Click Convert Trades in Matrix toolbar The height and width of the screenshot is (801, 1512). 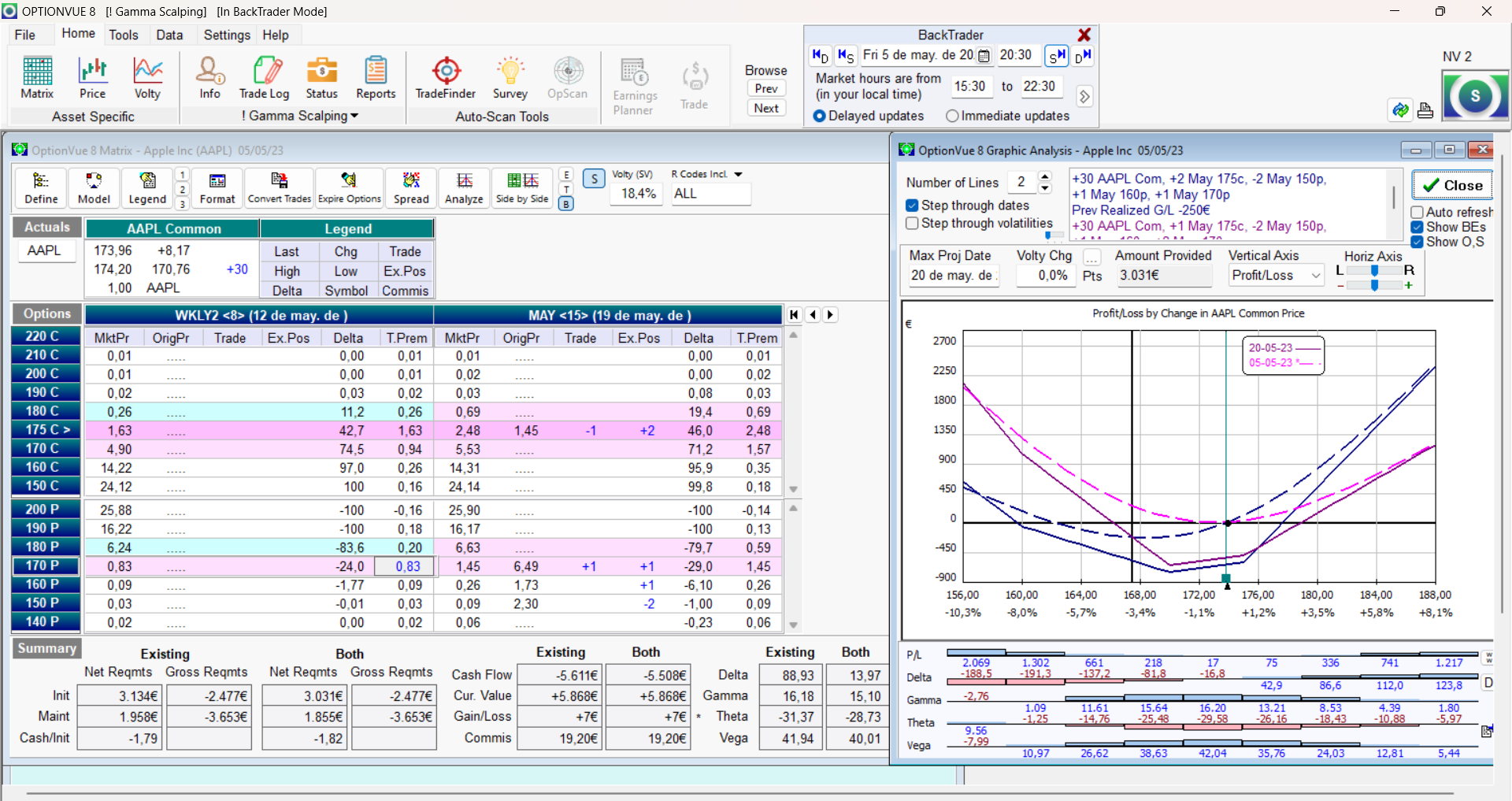click(280, 189)
